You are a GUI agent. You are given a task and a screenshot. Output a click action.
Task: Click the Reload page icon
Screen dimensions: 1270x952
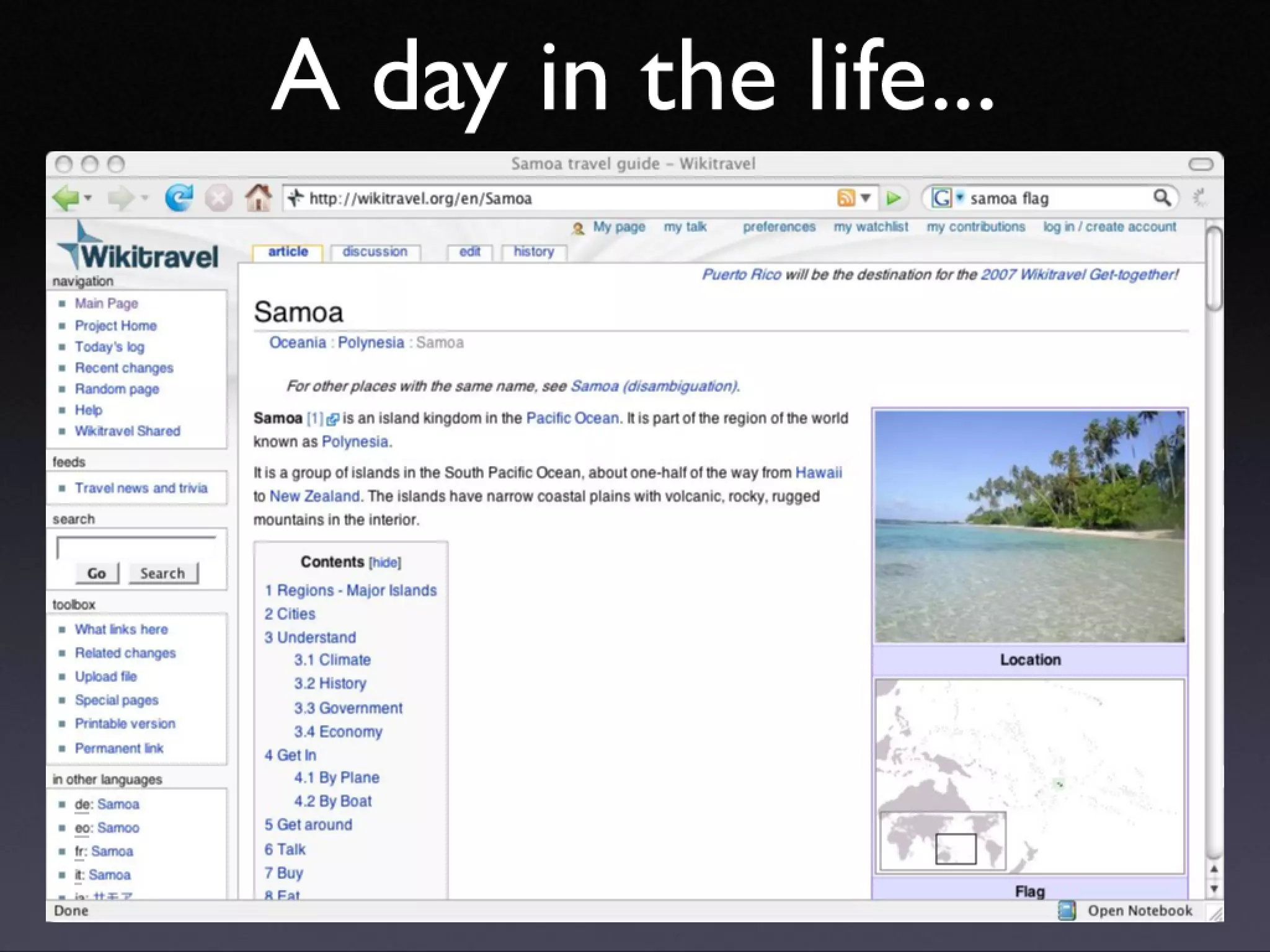[x=179, y=198]
